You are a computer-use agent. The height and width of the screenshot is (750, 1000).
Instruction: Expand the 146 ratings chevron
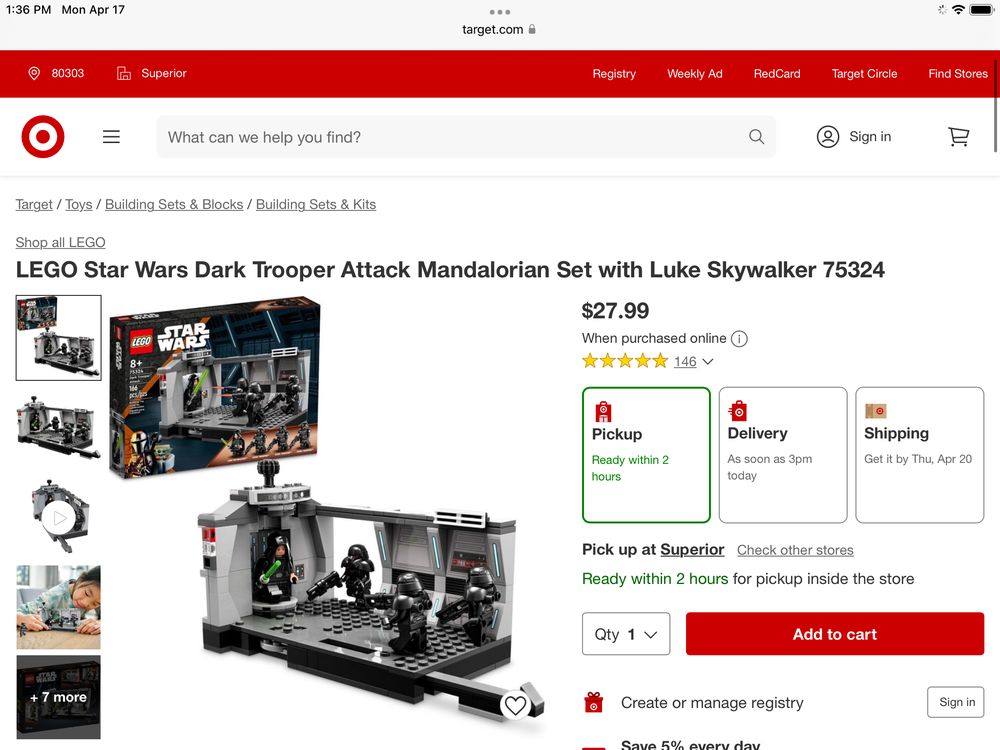point(707,362)
